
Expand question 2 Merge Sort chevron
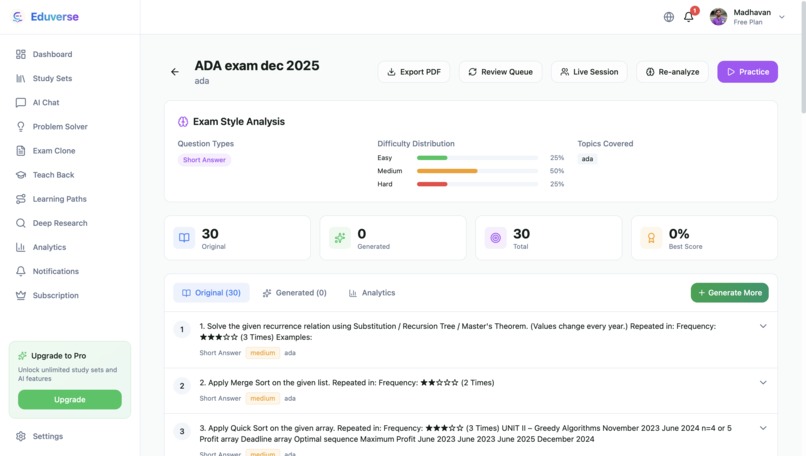tap(763, 382)
